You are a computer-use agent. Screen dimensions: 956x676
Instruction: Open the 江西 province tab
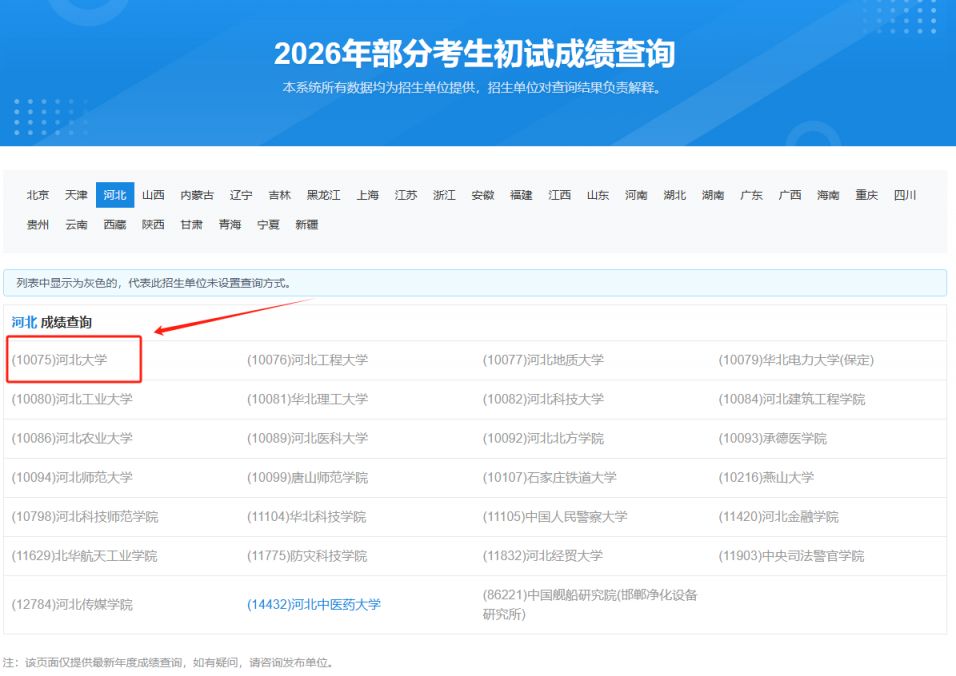(x=559, y=195)
